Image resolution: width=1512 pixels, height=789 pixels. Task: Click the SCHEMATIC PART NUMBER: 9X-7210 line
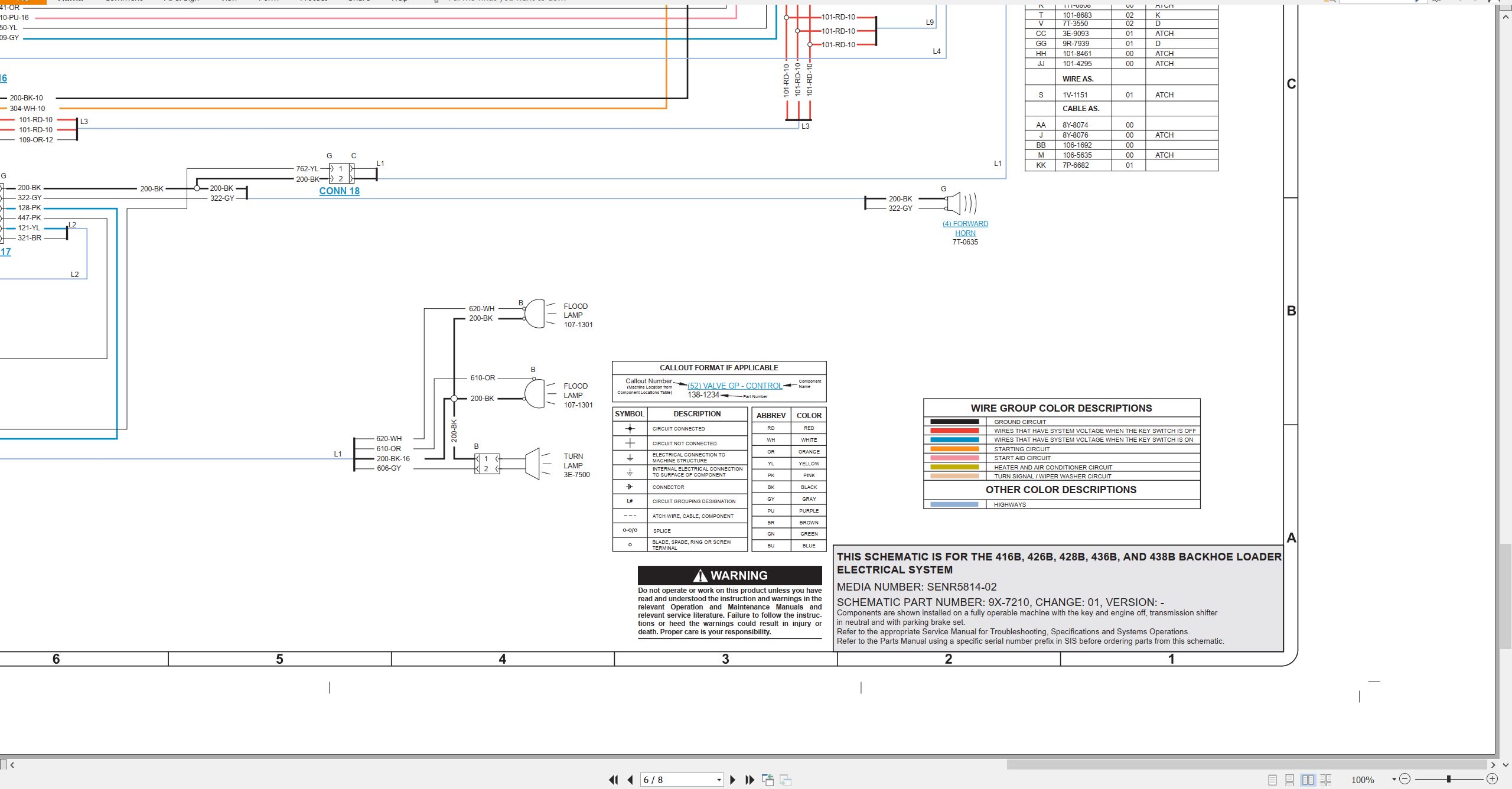point(1001,602)
